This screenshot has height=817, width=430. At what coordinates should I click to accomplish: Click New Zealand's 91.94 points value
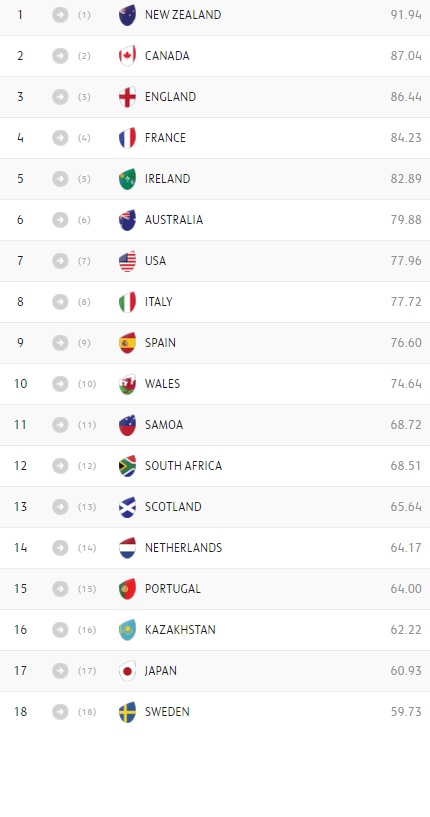tap(406, 15)
